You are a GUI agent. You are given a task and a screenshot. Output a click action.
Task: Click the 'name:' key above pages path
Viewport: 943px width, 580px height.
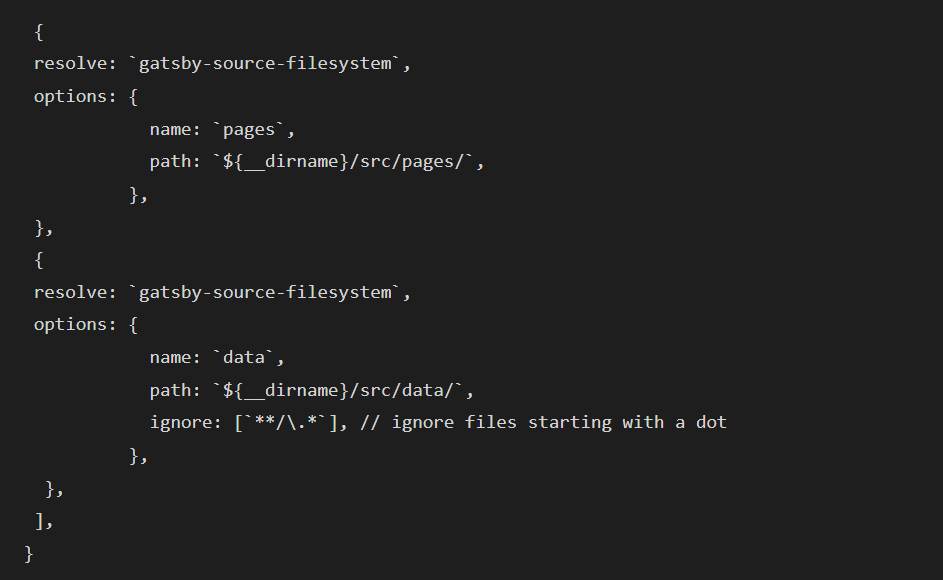175,129
